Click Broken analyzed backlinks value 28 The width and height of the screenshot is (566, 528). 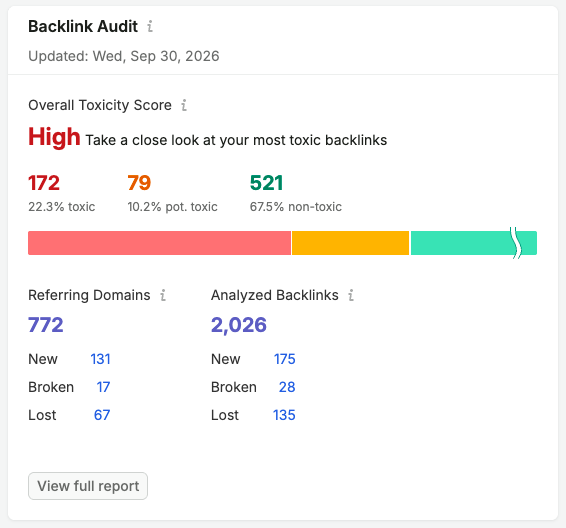[287, 387]
